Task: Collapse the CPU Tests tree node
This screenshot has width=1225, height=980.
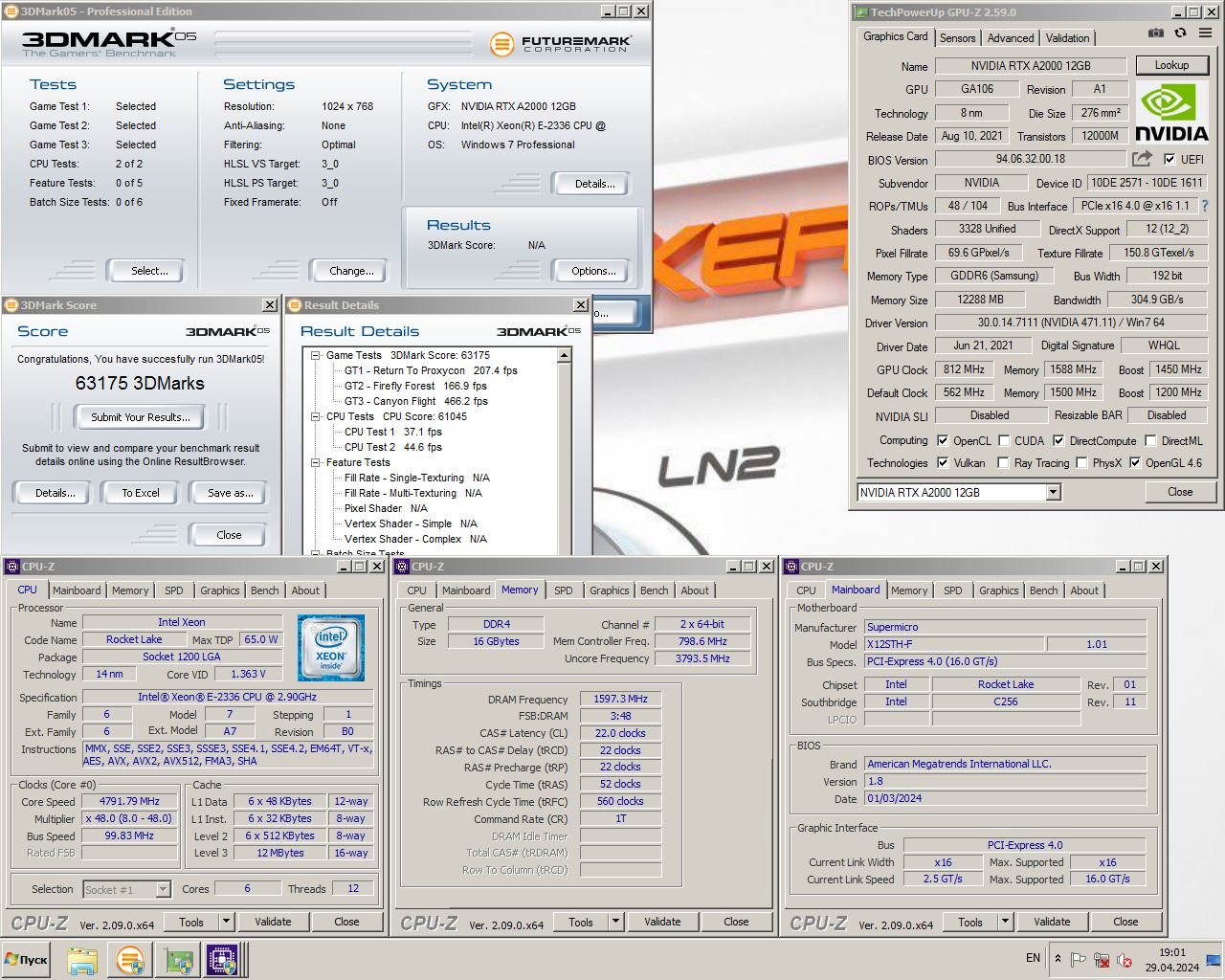Action: tap(316, 416)
